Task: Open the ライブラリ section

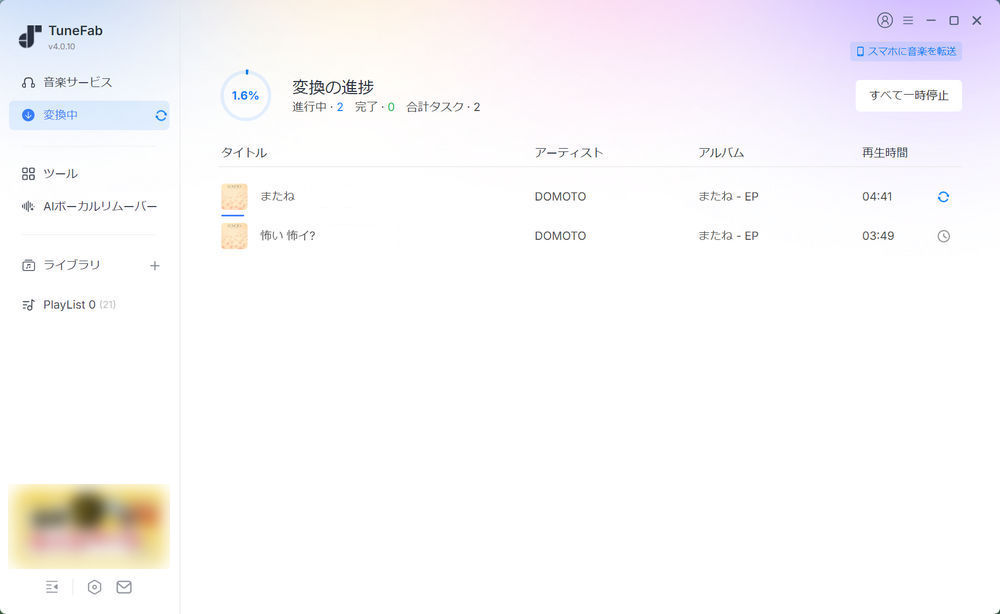Action: point(71,265)
